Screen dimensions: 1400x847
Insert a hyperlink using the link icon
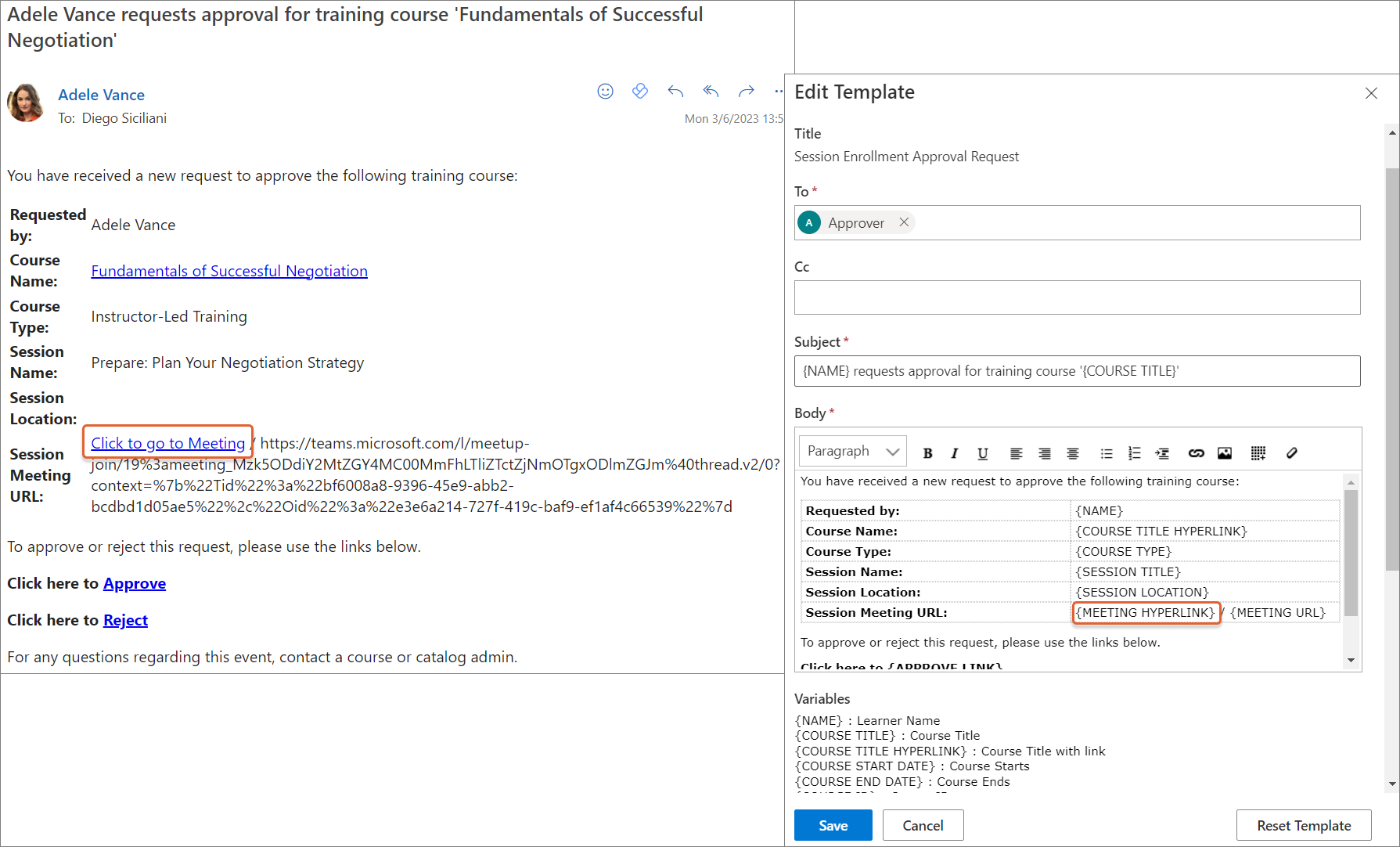pos(1196,453)
